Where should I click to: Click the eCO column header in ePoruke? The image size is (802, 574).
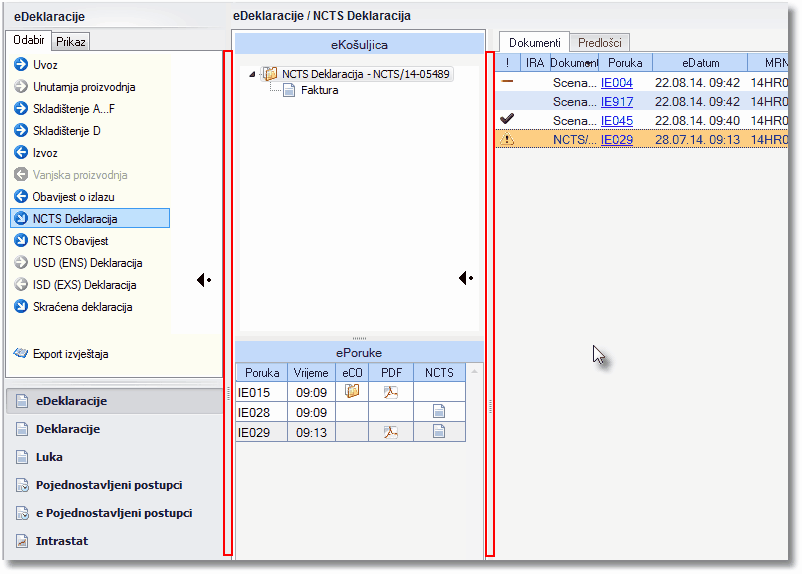352,373
